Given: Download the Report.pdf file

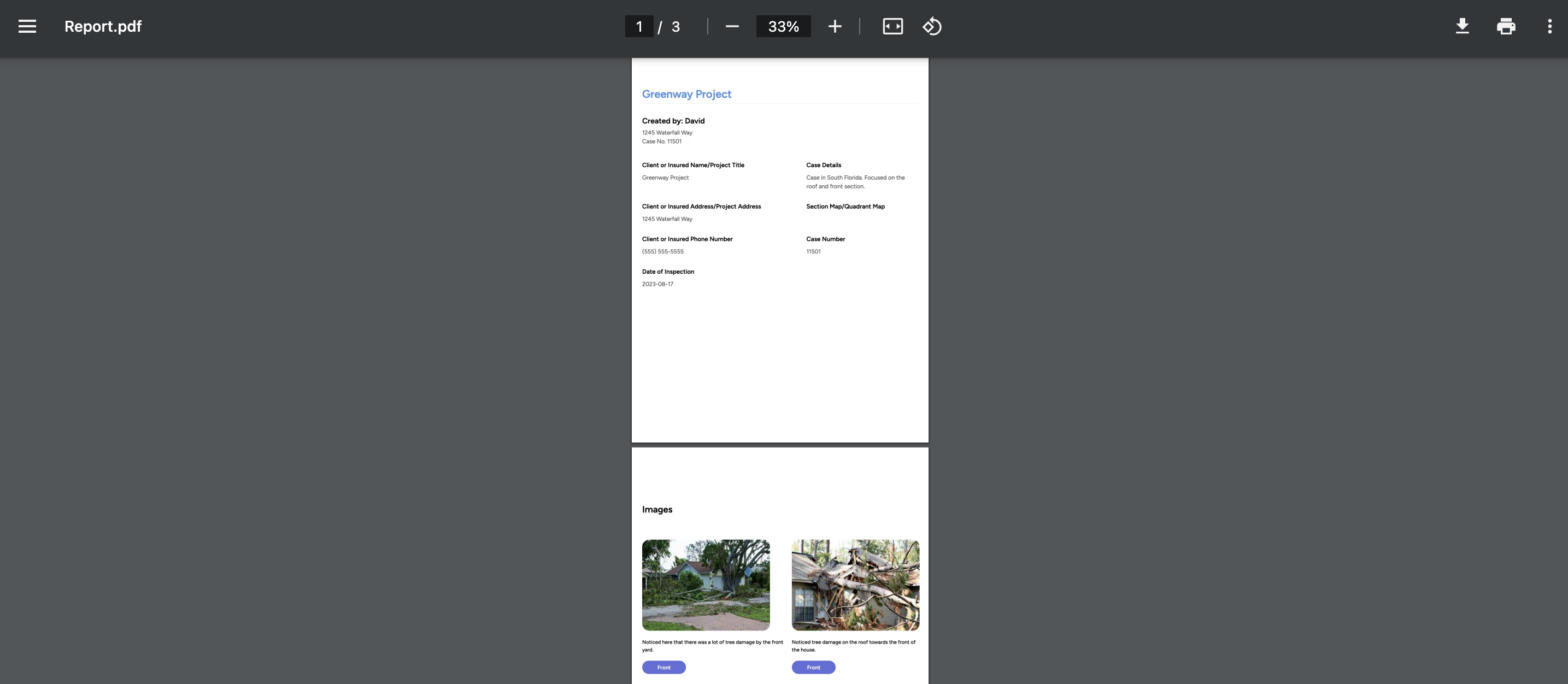Looking at the screenshot, I should pyautogui.click(x=1462, y=26).
